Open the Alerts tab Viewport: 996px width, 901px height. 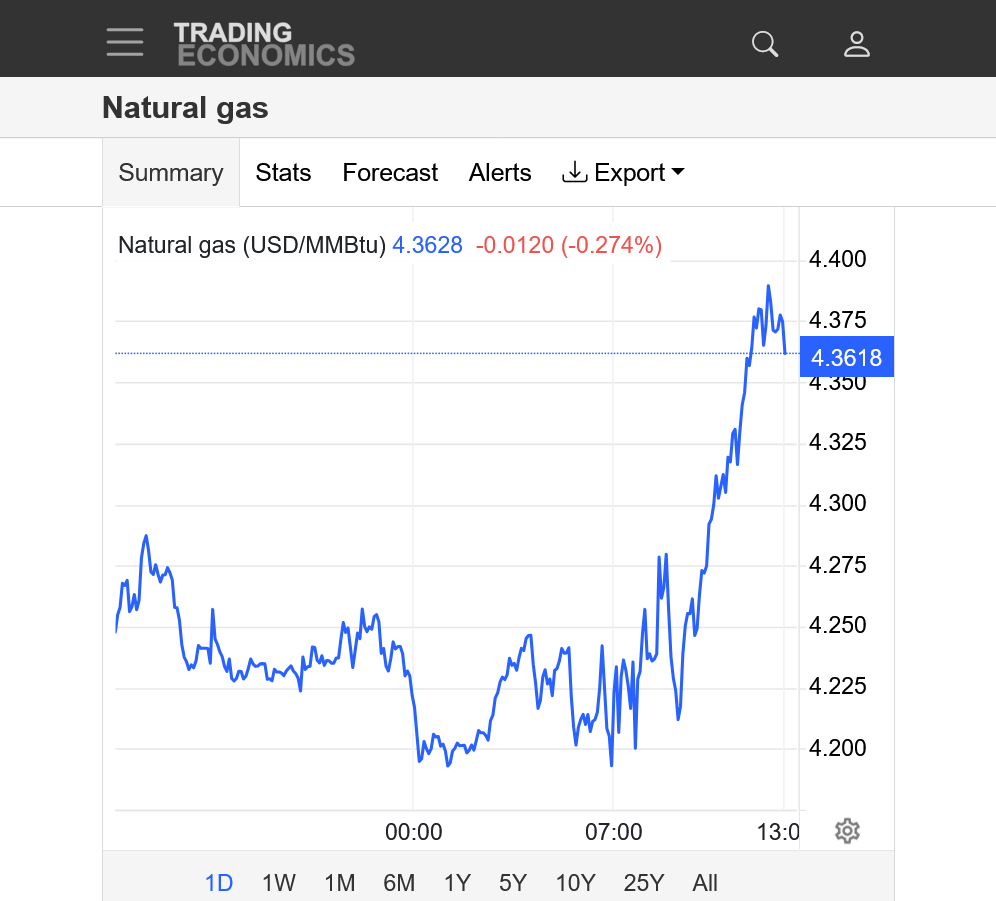click(x=500, y=173)
